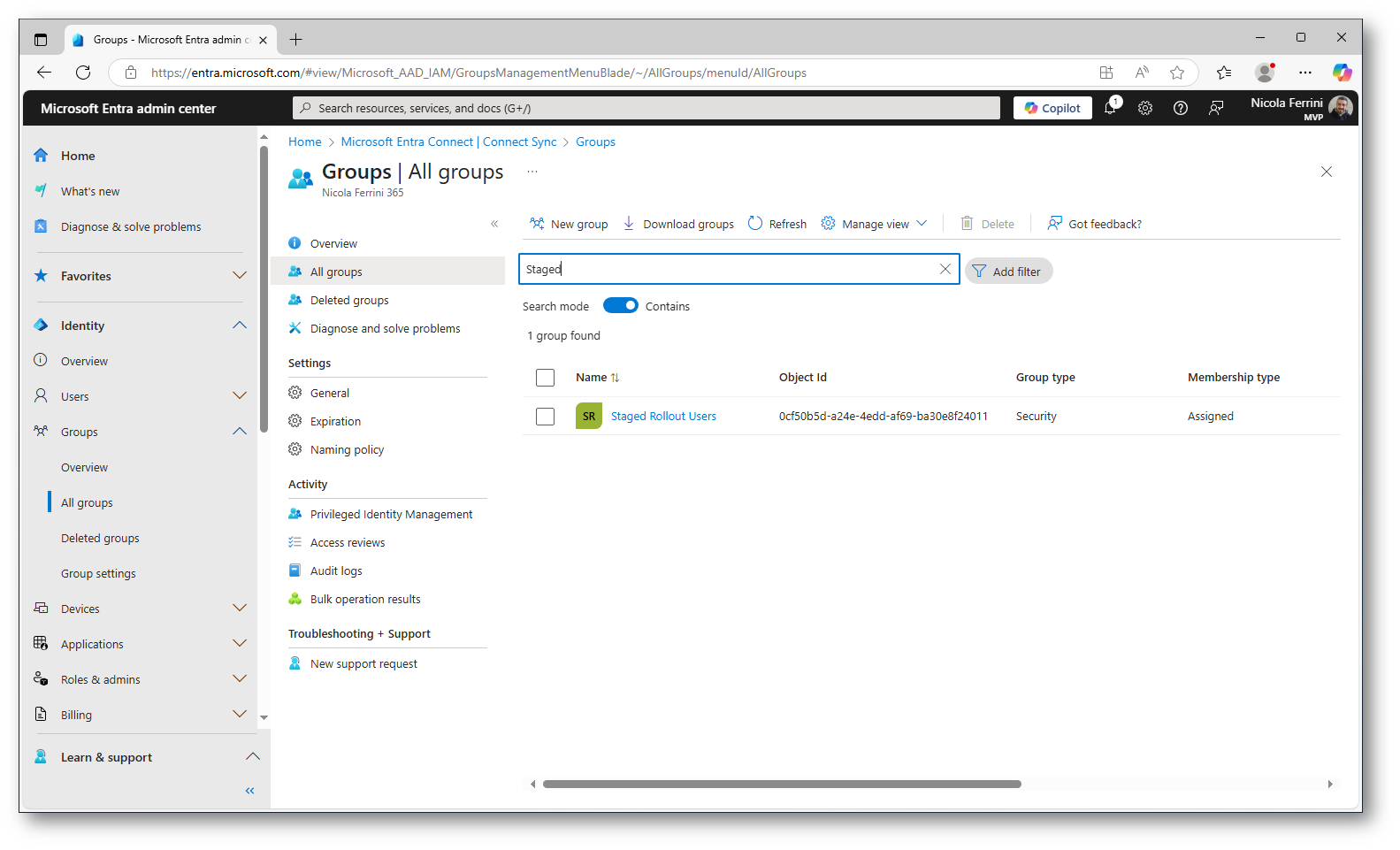Collapse the Learn & support section
Image resolution: width=1400 pixels, height=850 pixels.
click(253, 757)
